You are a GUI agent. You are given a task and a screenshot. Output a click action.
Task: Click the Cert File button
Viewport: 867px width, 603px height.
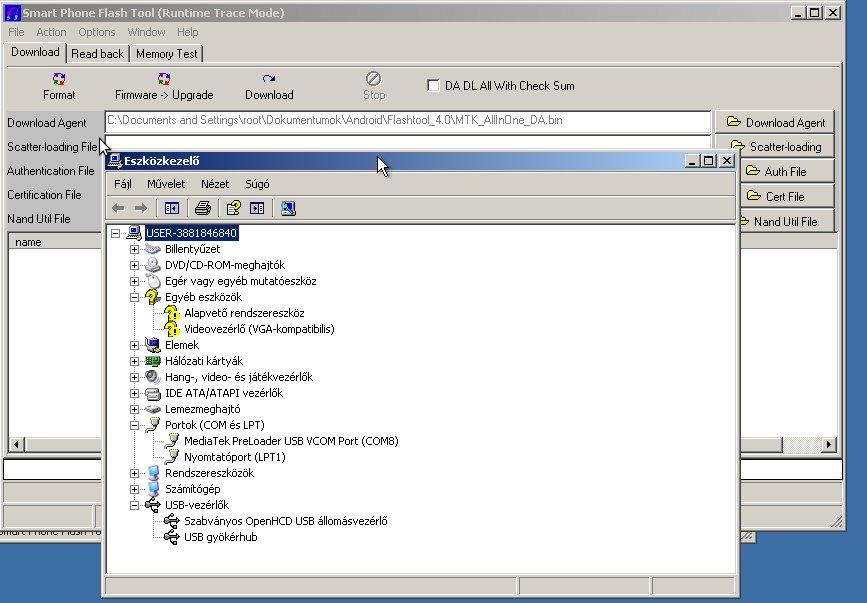(785, 196)
